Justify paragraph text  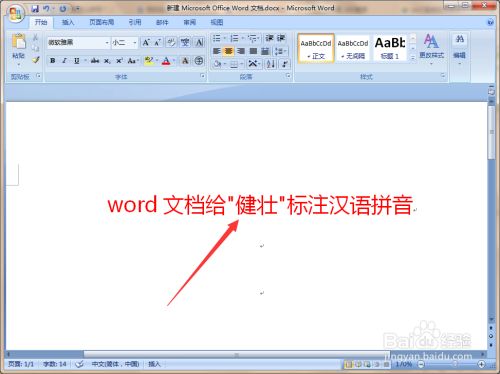pyautogui.click(x=253, y=51)
